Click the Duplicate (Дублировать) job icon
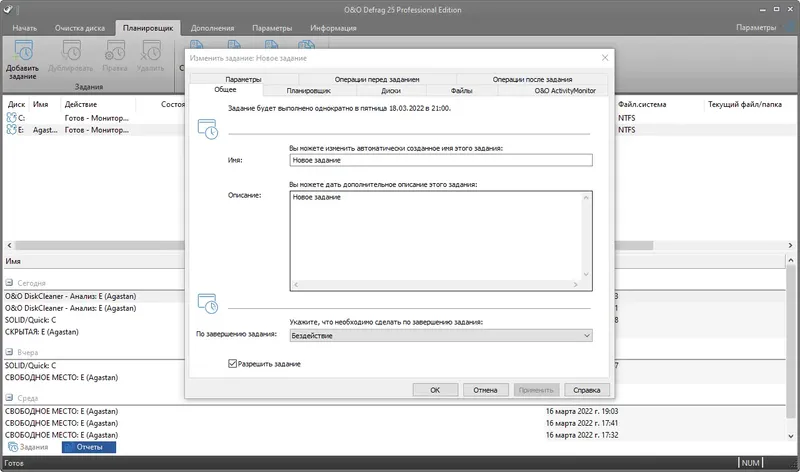The image size is (800, 472). 70,51
